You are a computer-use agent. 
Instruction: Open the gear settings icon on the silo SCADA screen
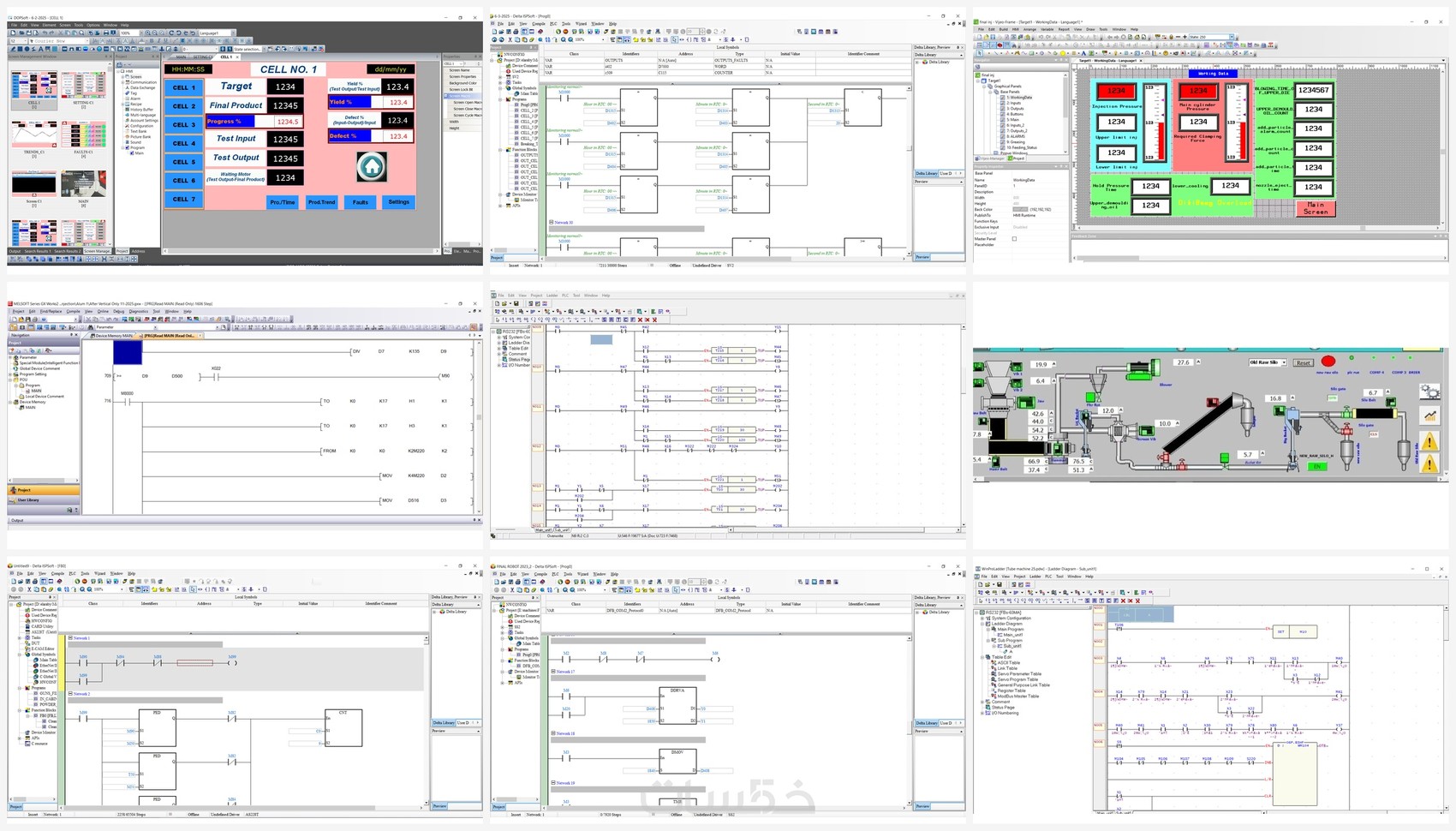(x=1429, y=392)
